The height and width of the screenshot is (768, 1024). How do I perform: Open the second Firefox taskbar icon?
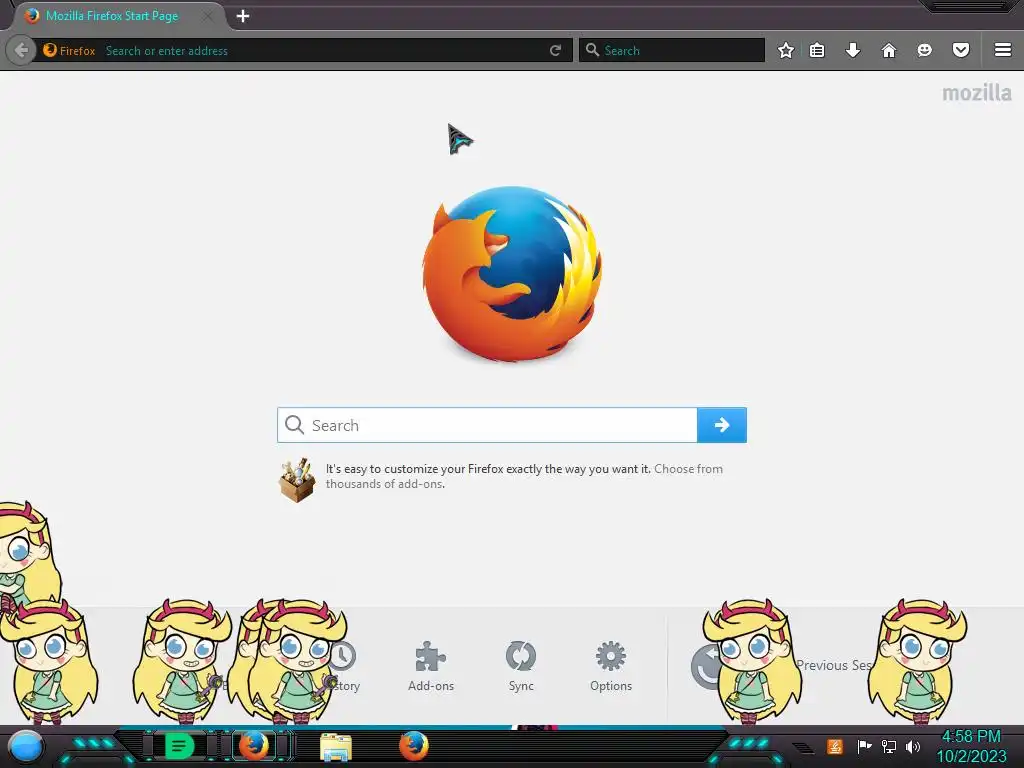[x=413, y=746]
